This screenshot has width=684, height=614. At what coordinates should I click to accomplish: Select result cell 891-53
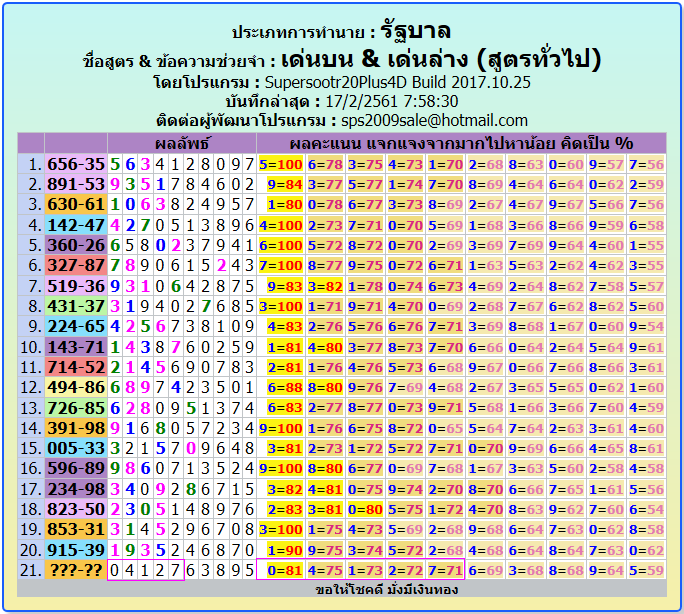point(76,184)
